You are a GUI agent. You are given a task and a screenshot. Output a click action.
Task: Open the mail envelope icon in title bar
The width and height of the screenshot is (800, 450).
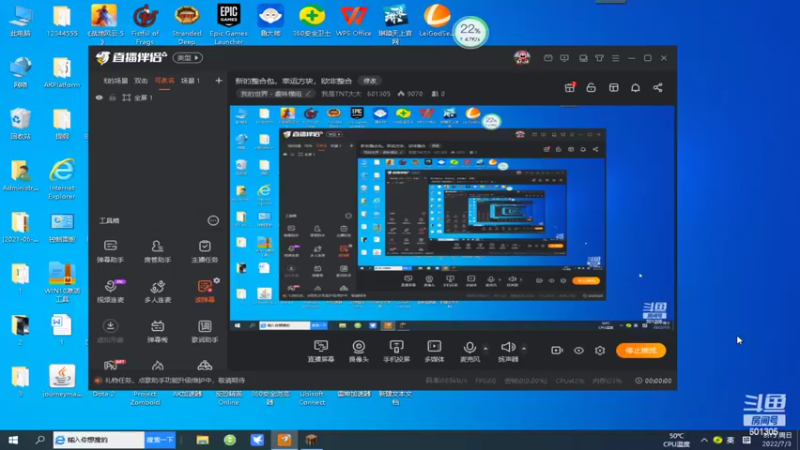(548, 58)
